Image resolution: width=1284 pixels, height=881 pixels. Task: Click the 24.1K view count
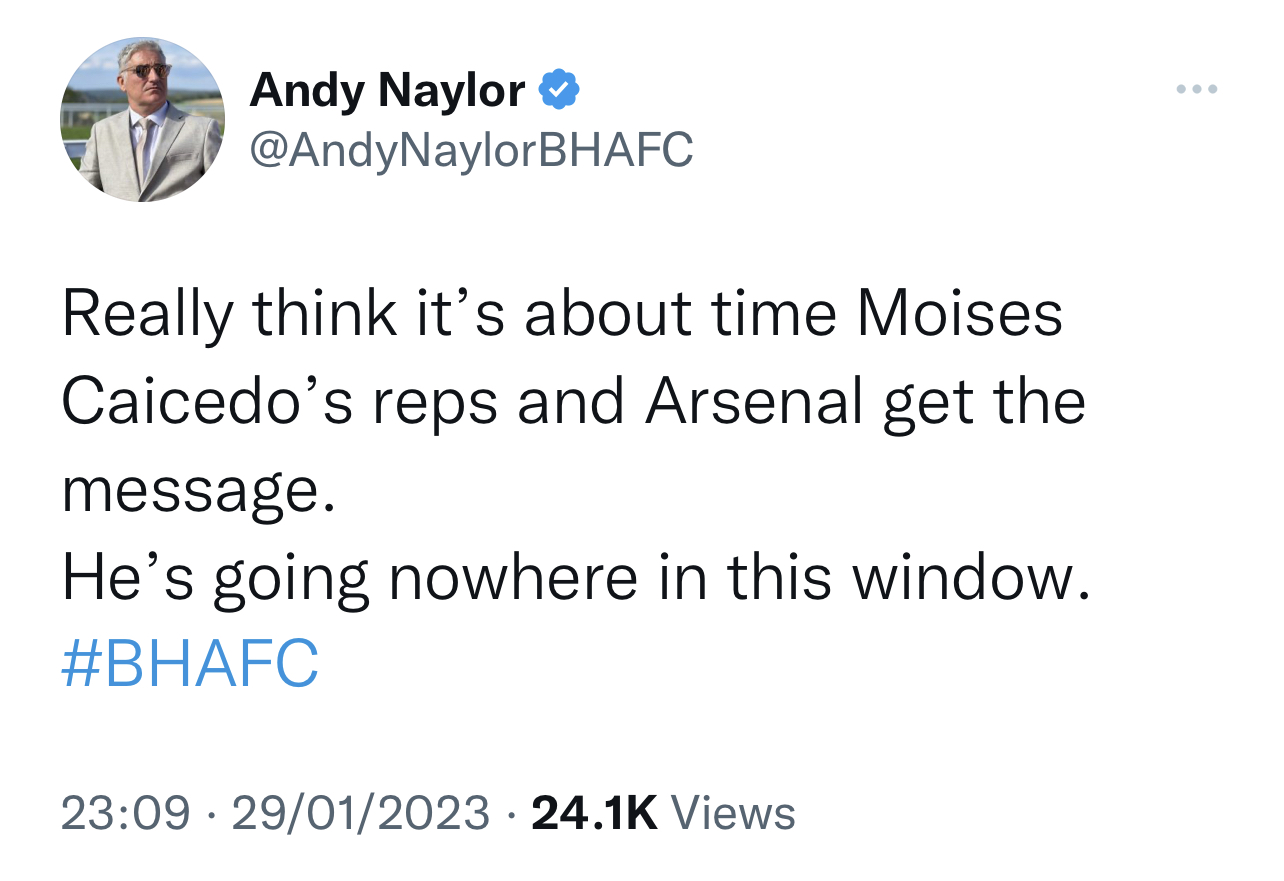point(594,812)
